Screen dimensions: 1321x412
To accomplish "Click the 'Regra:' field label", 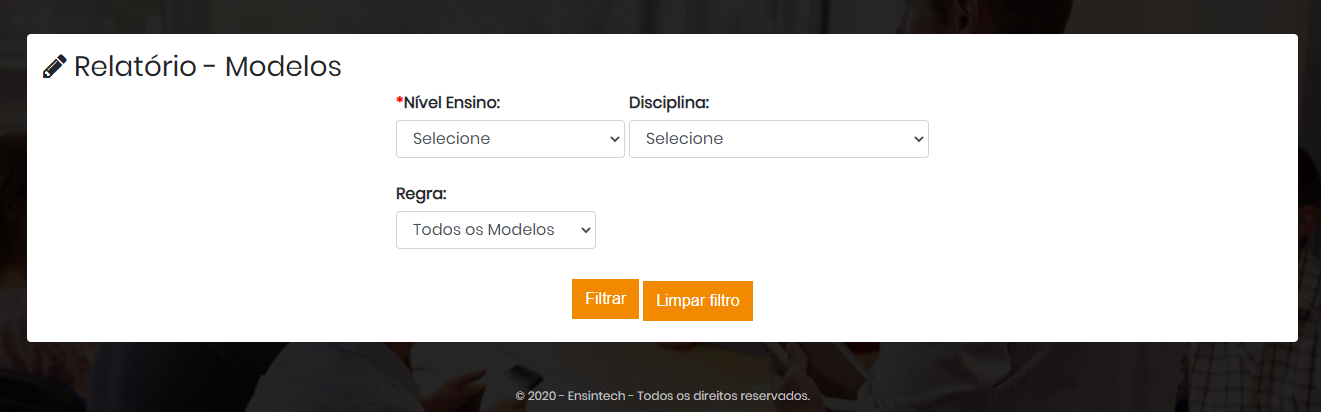I will coord(421,193).
